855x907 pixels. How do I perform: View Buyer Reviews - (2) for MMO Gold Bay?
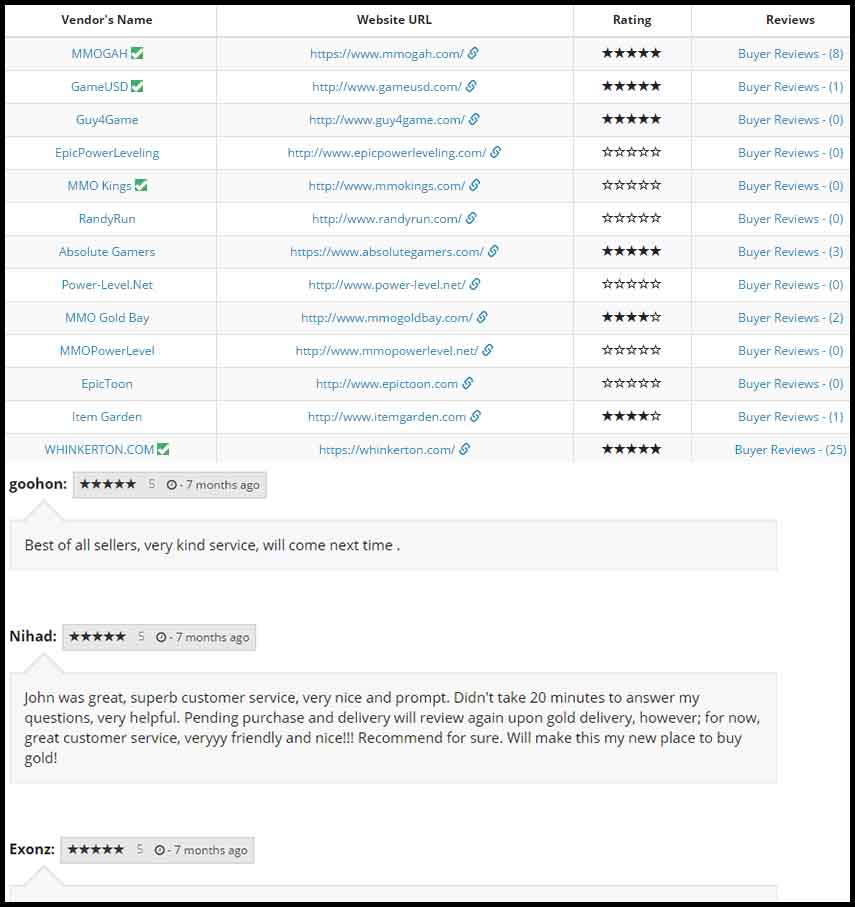(x=790, y=317)
